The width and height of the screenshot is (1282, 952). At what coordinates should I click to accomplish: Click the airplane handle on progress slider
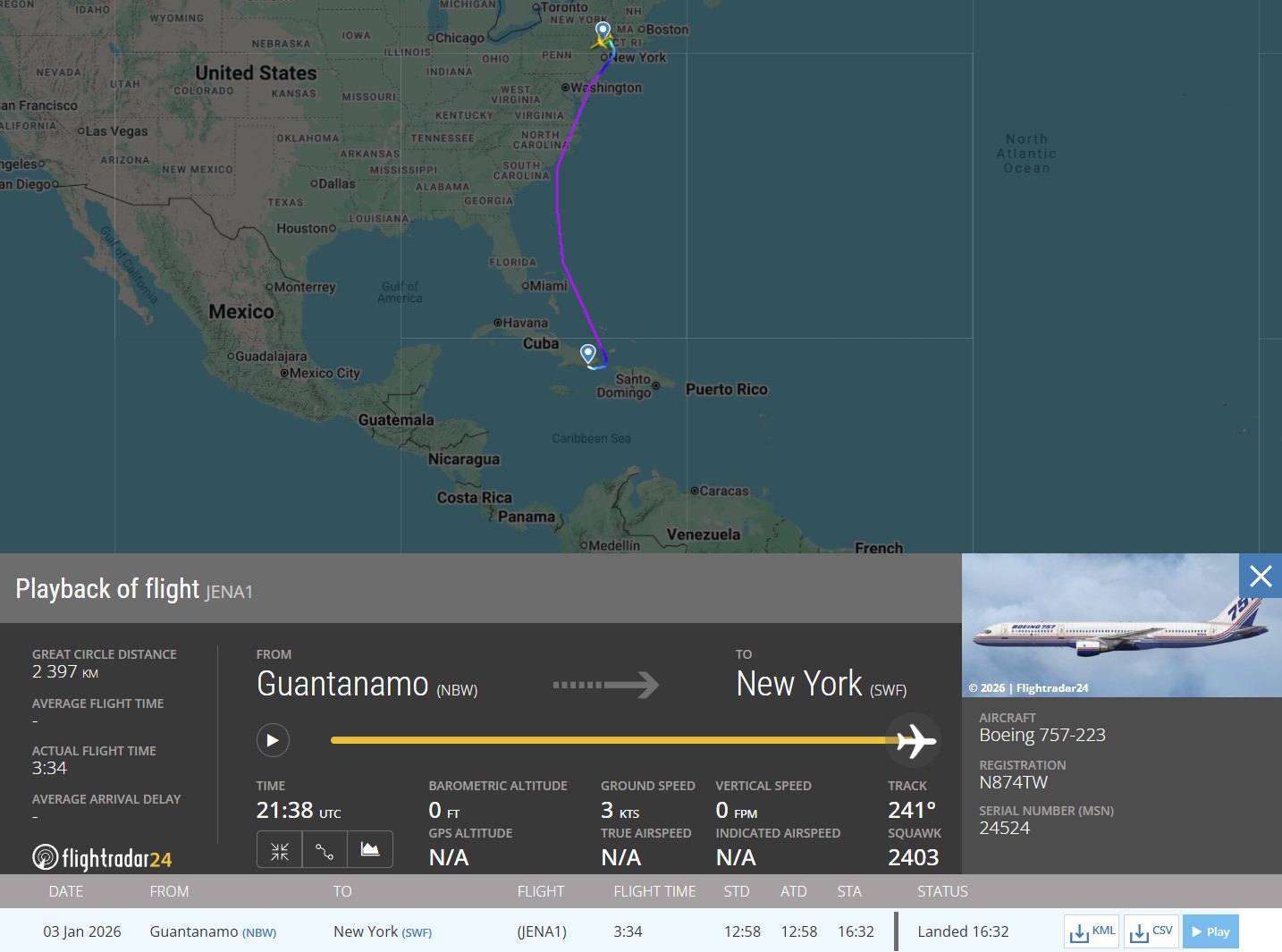click(915, 740)
